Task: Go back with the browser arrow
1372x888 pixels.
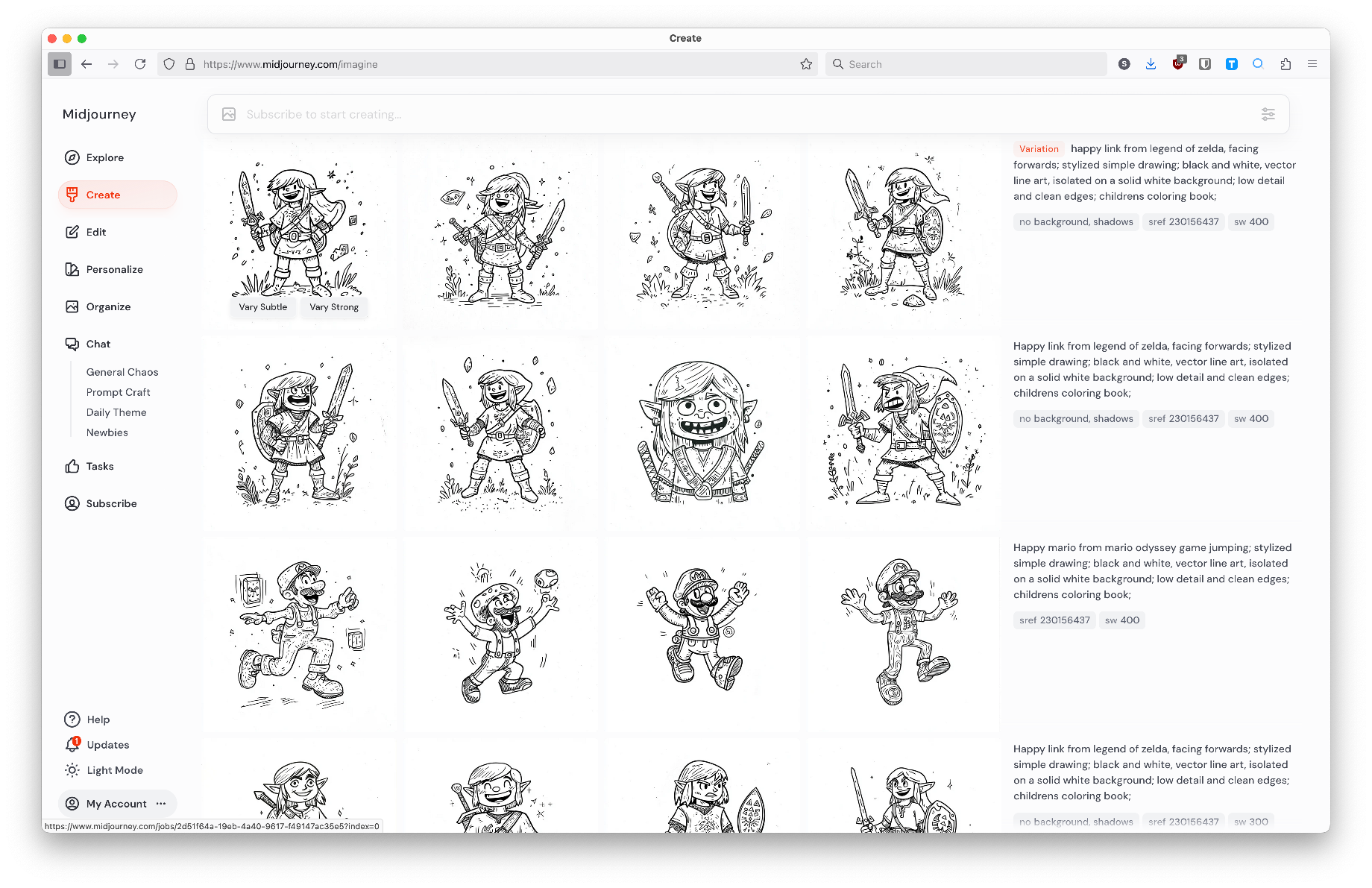Action: 86,64
